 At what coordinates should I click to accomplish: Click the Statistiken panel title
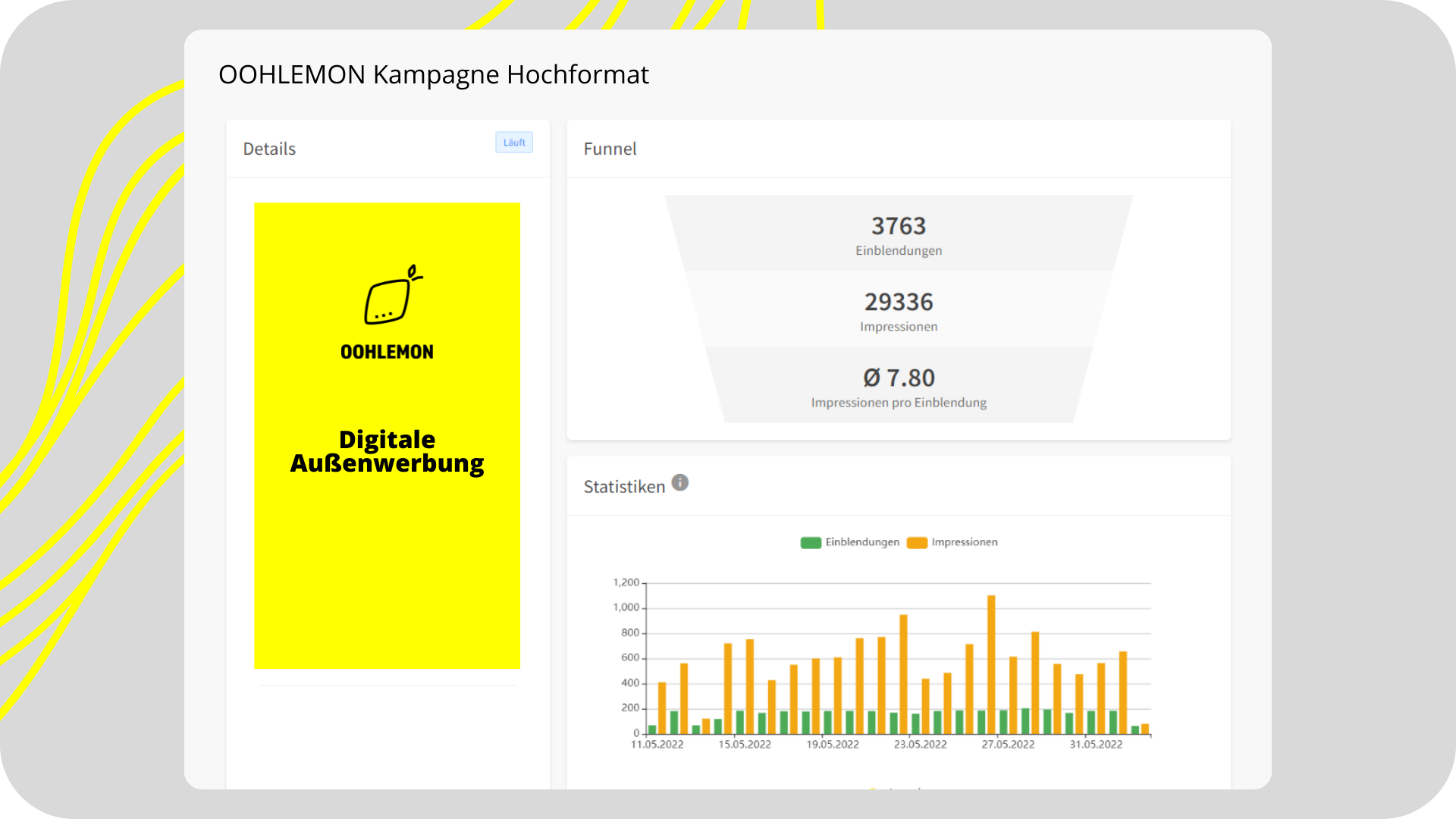point(624,487)
